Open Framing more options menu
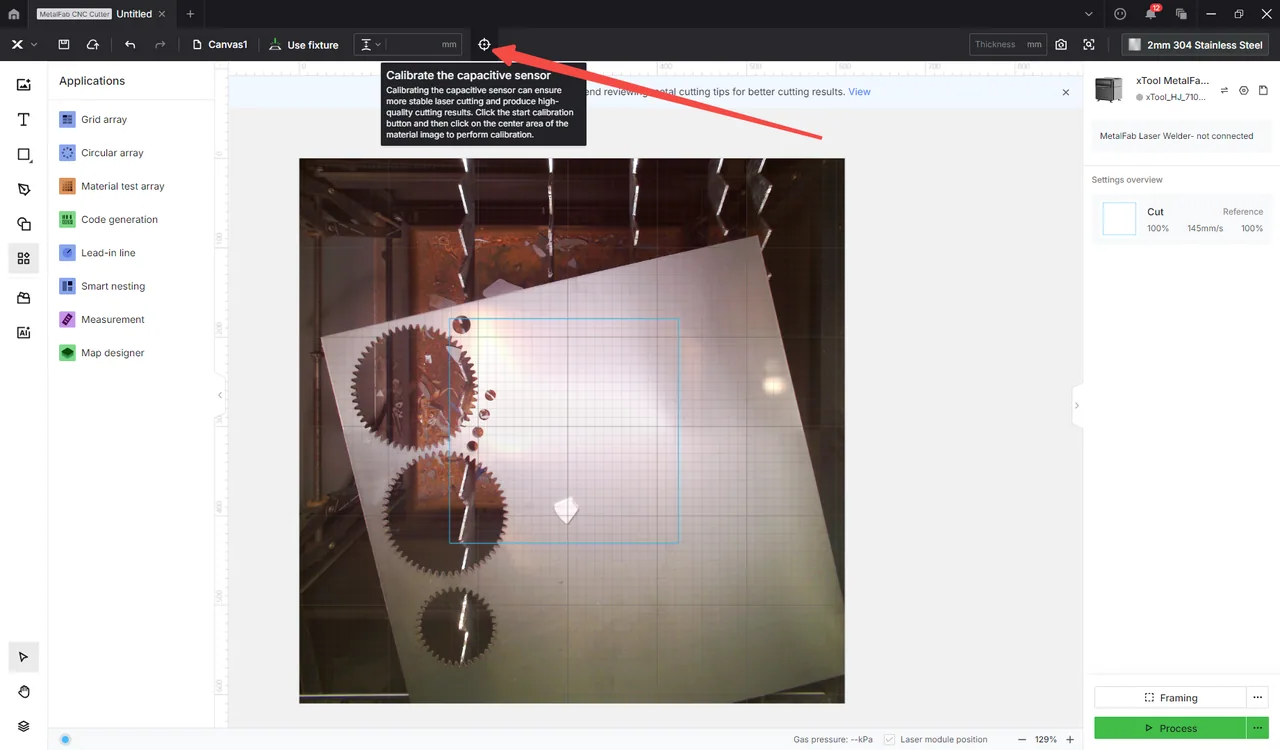Viewport: 1280px width, 750px height. (x=1258, y=698)
